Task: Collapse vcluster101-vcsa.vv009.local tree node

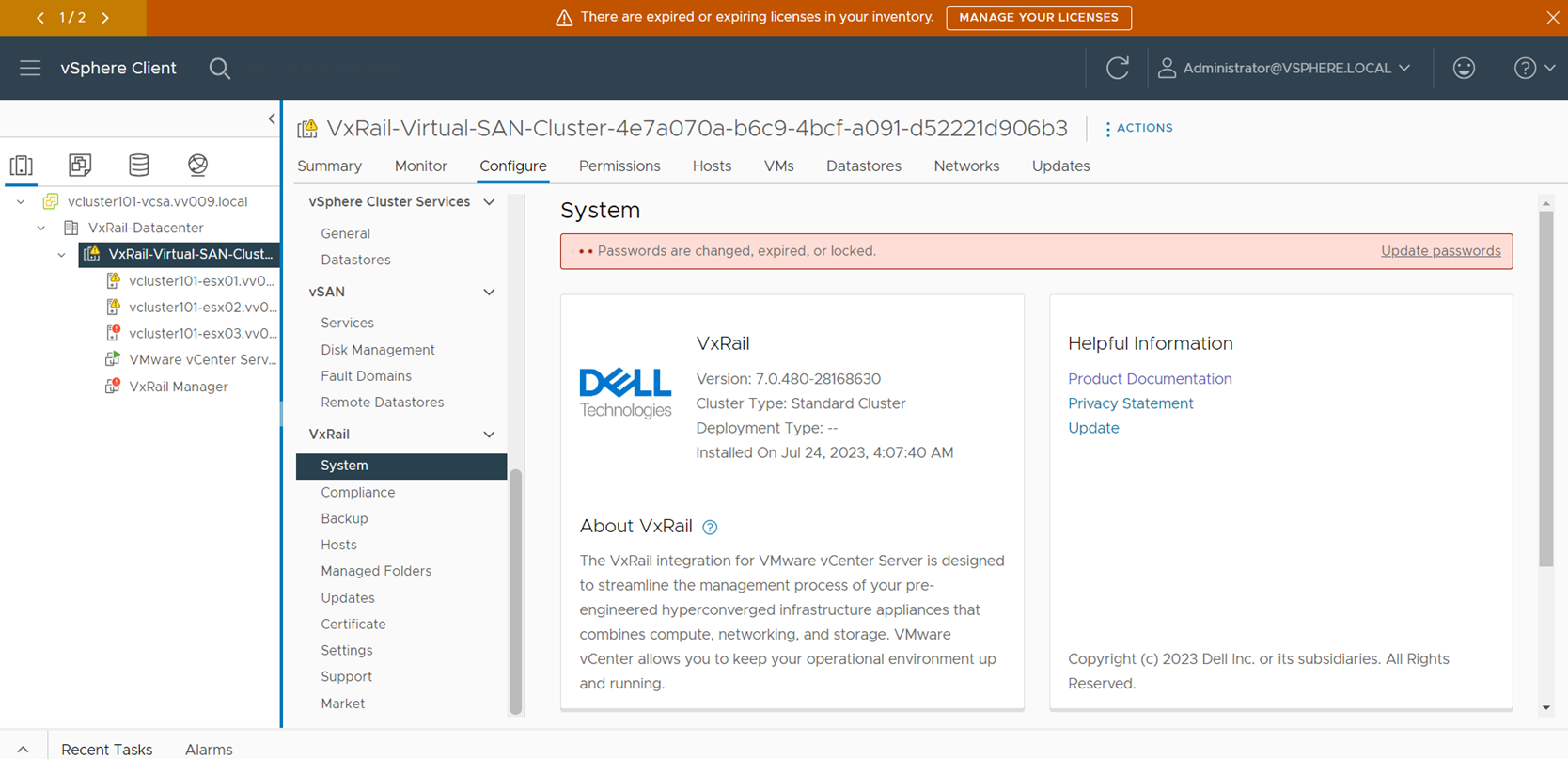Action: pyautogui.click(x=21, y=201)
